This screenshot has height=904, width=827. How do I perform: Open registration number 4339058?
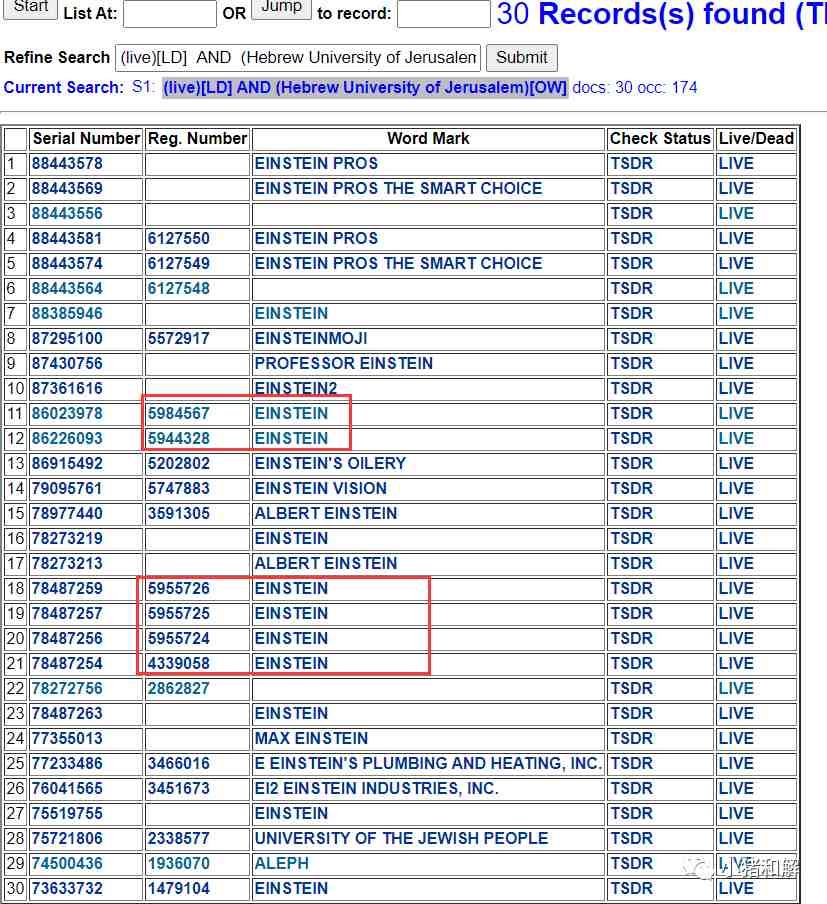pyautogui.click(x=179, y=663)
